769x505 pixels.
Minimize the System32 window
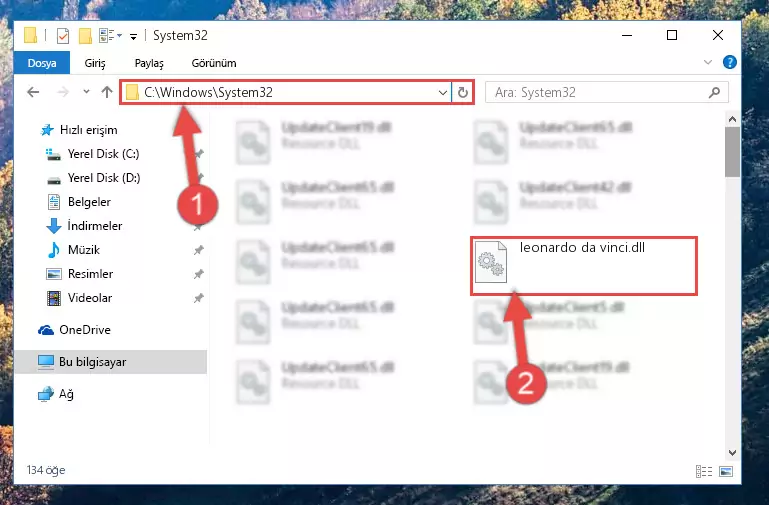pos(627,35)
